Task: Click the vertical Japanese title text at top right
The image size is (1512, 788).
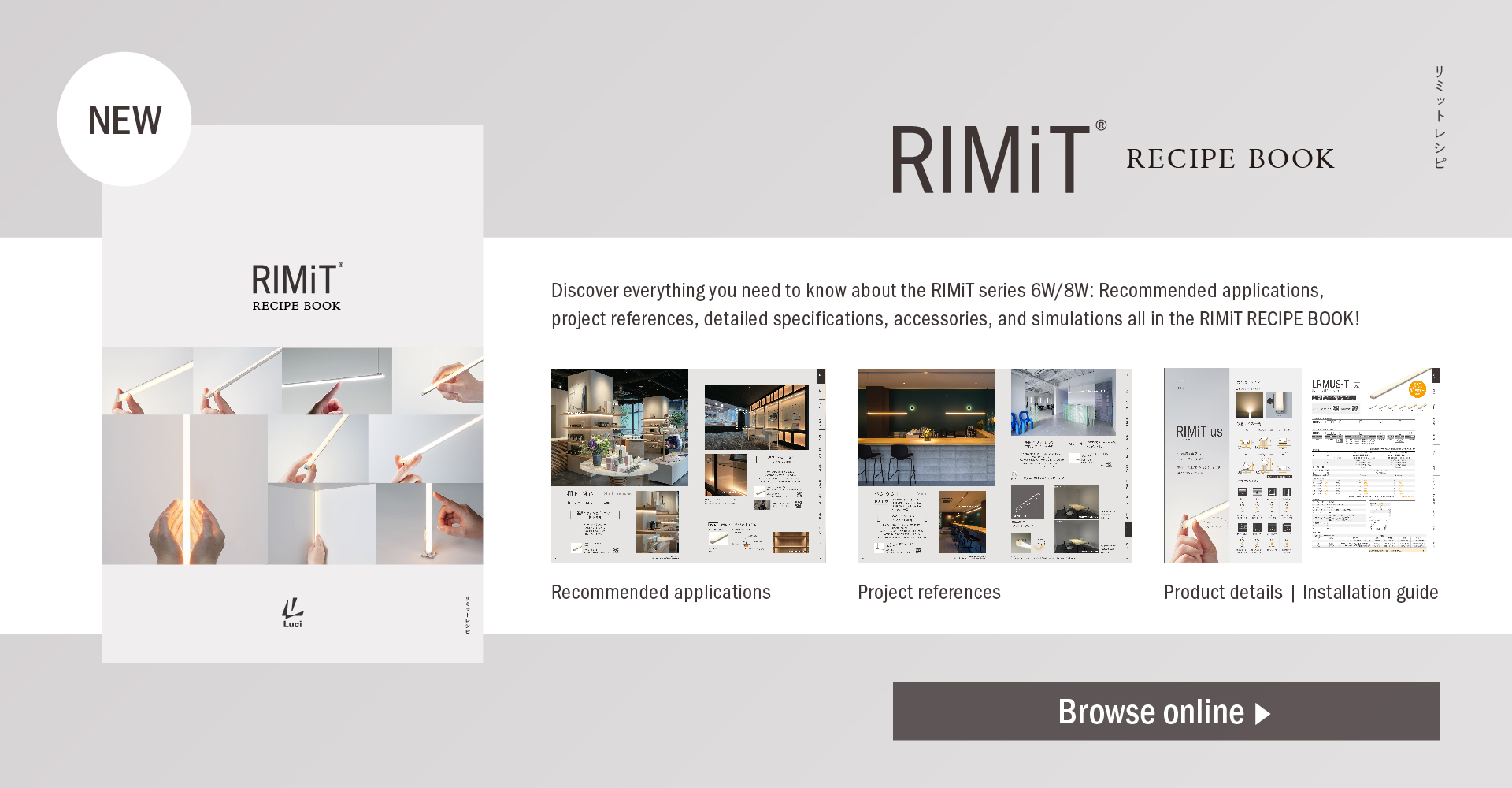Action: [x=1440, y=117]
